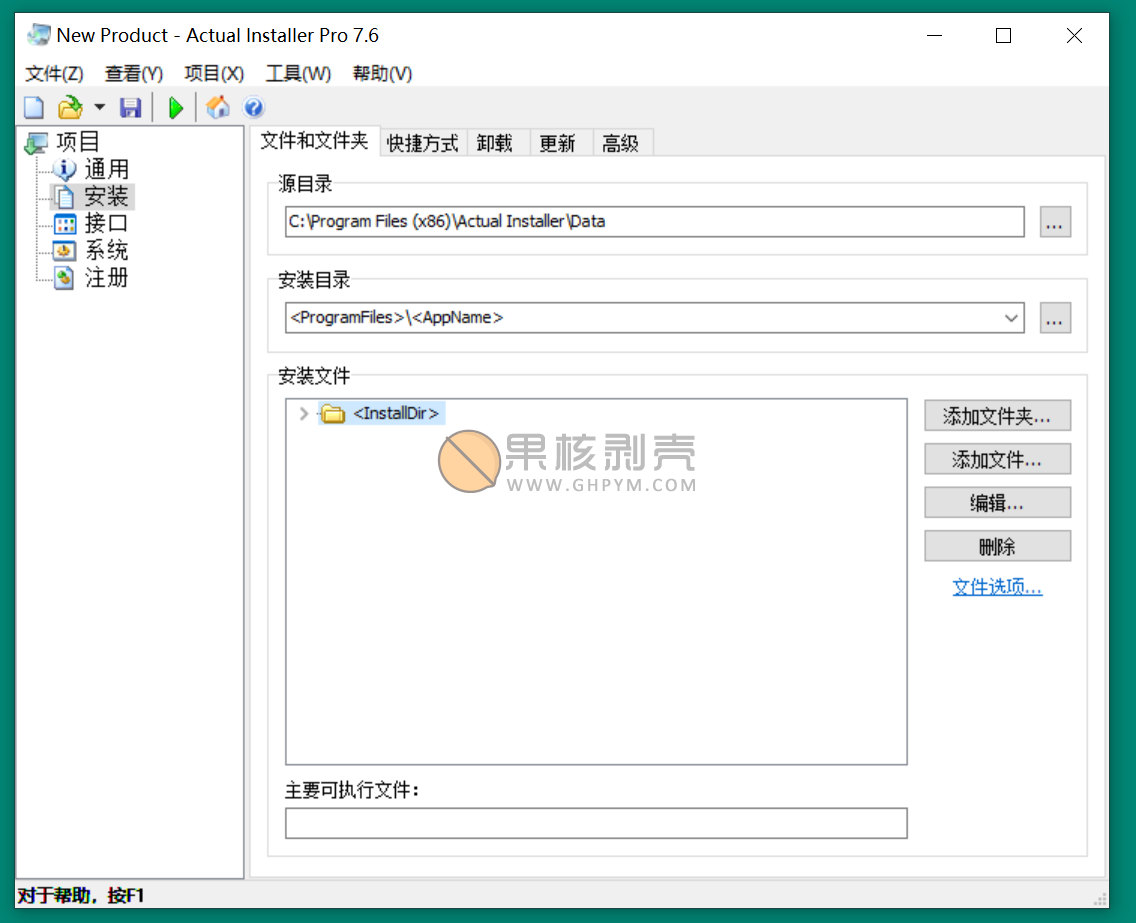The height and width of the screenshot is (923, 1136).
Task: Click the 添加文件夹... button
Action: click(x=997, y=416)
